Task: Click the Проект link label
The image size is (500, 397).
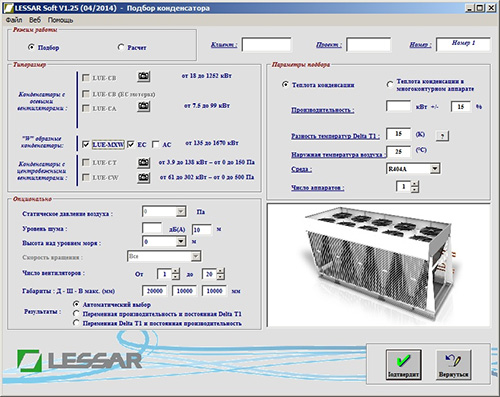Action: tap(329, 45)
